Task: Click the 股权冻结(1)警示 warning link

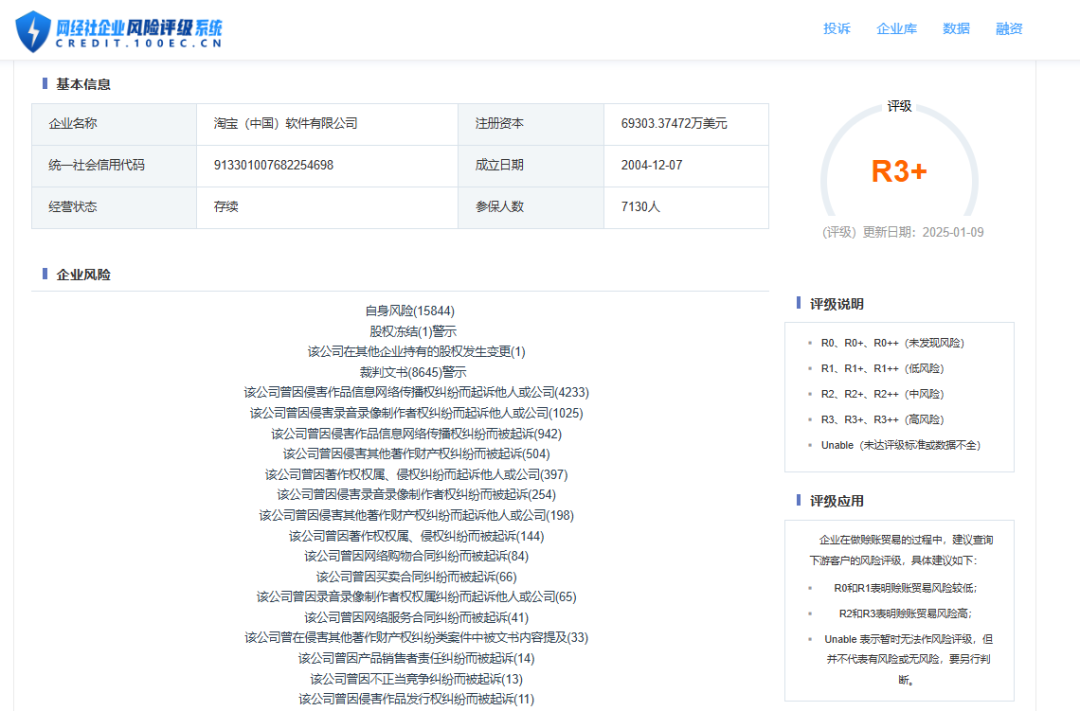Action: [413, 330]
